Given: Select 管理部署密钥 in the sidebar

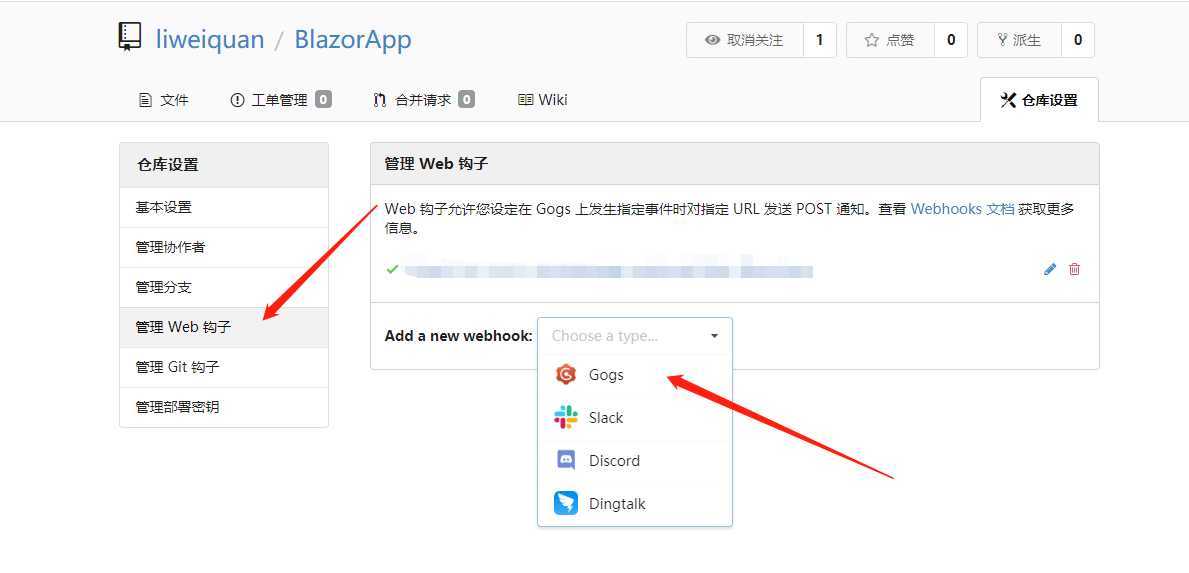Looking at the screenshot, I should [224, 407].
